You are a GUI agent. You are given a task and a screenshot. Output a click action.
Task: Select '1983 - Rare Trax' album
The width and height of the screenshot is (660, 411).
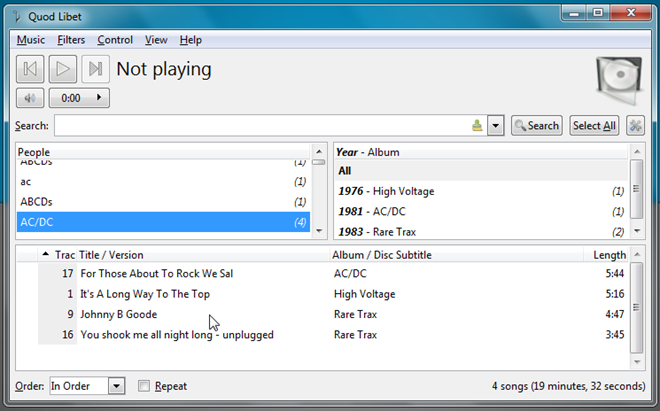pyautogui.click(x=481, y=232)
